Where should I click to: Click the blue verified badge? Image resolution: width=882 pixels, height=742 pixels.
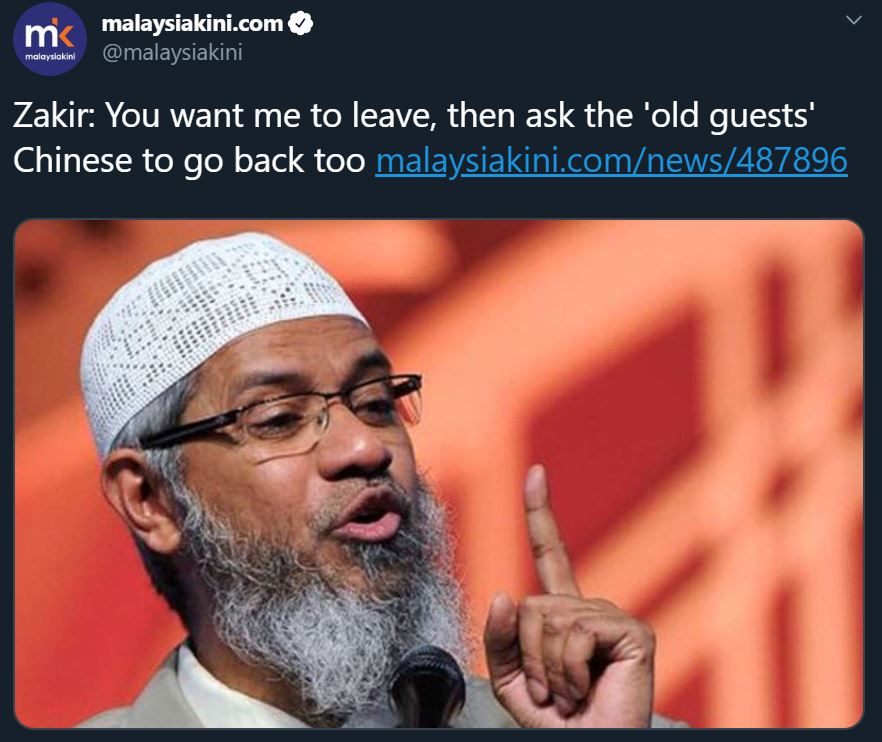click(300, 24)
